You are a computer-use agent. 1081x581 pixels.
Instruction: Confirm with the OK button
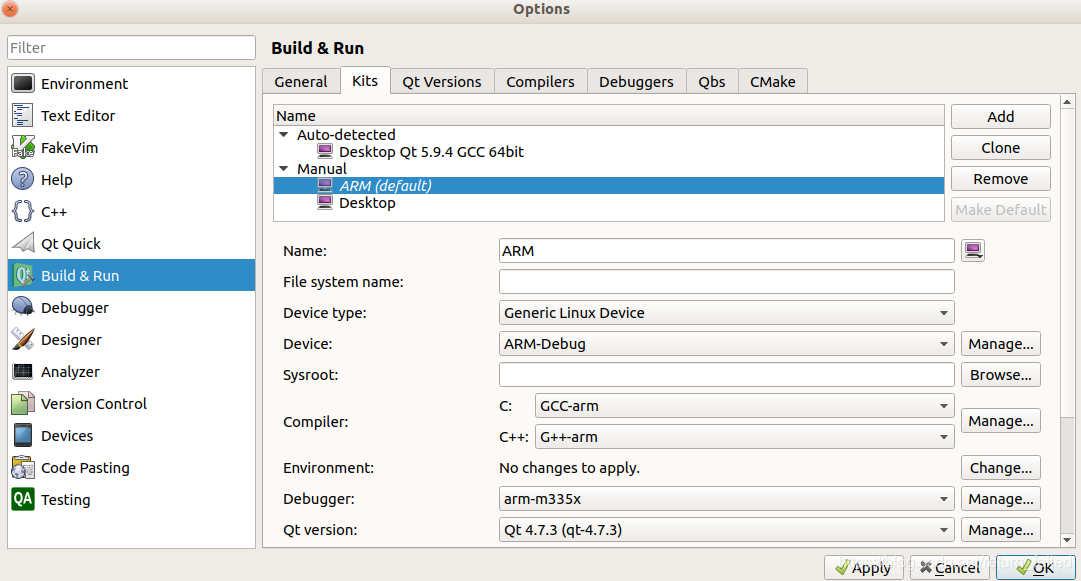tap(1035, 567)
